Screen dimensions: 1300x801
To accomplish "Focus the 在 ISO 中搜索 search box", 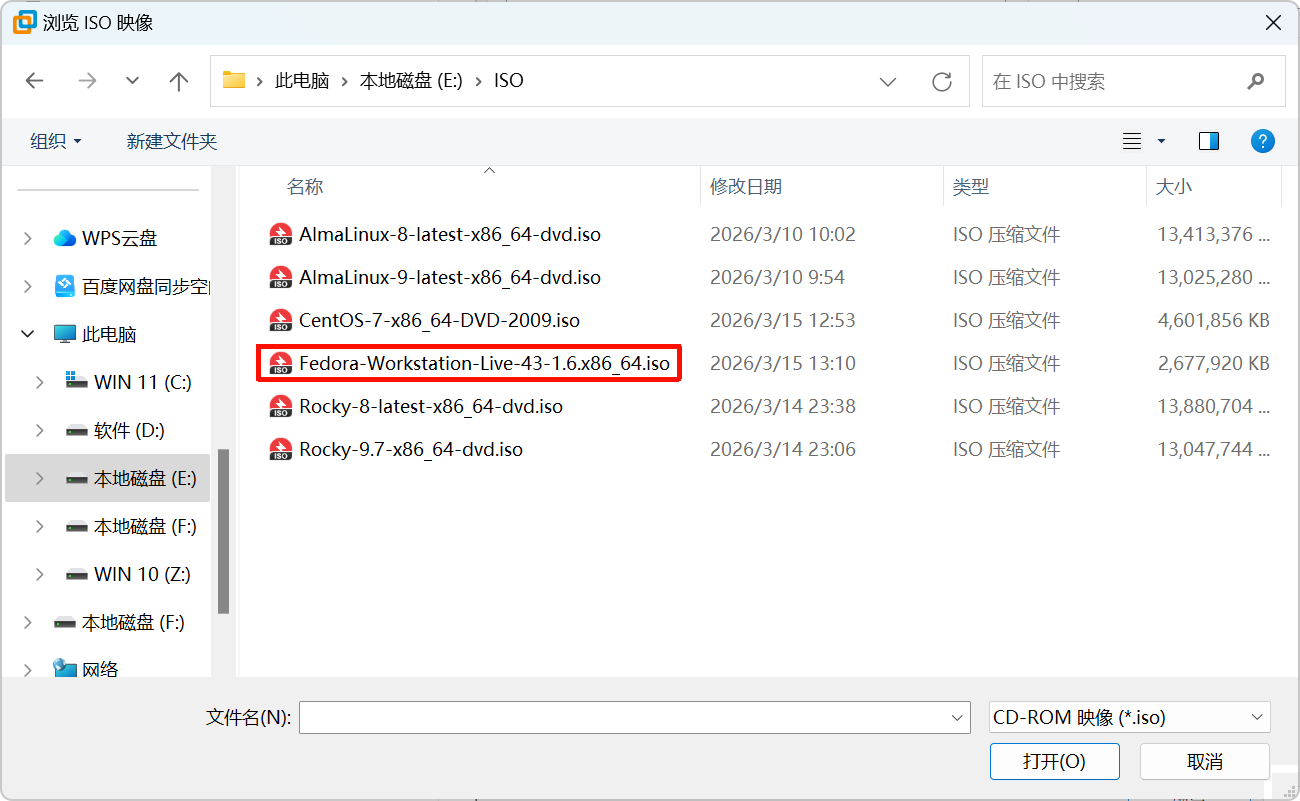I will point(1134,81).
